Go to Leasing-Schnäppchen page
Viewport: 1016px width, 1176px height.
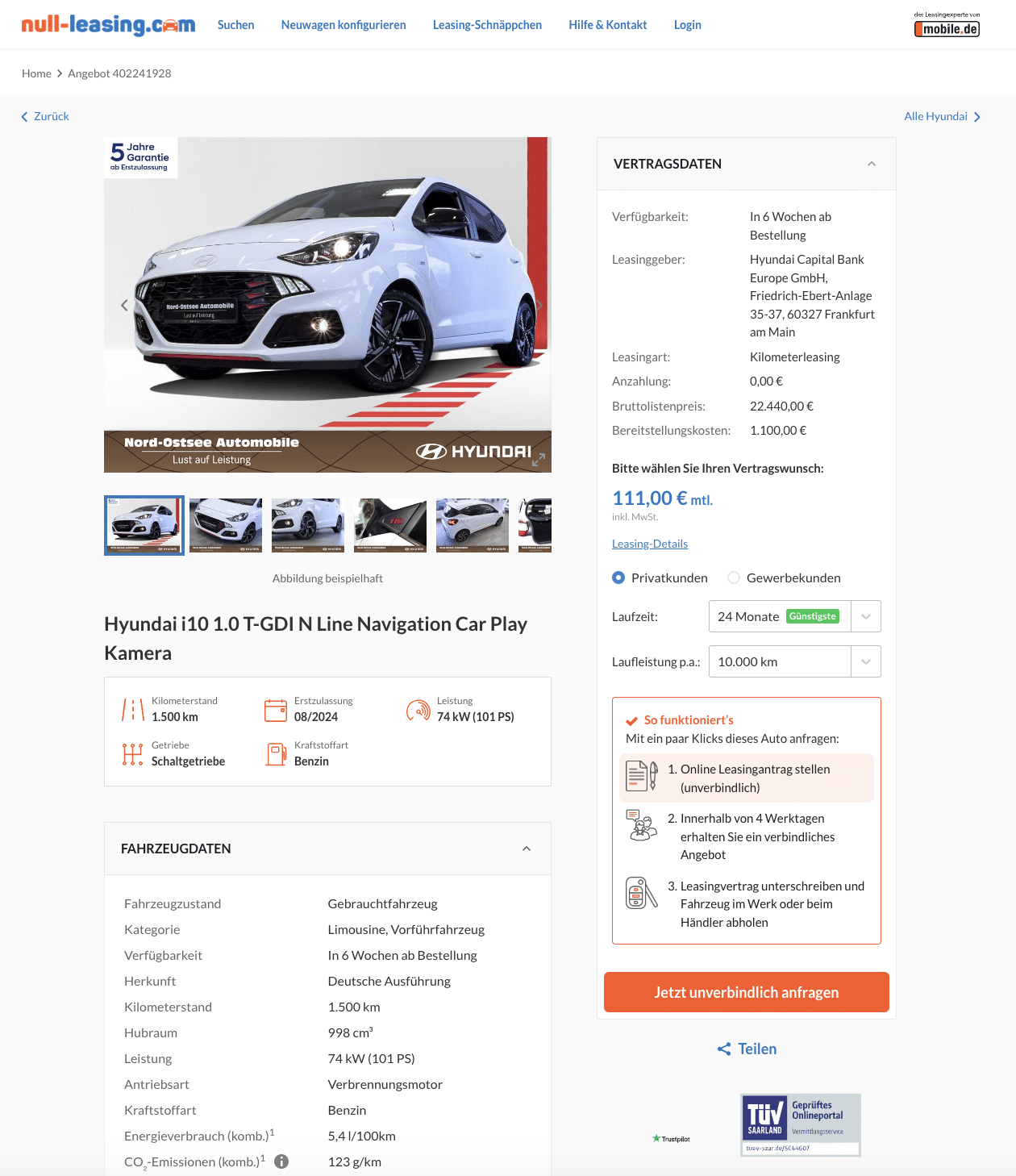[487, 25]
